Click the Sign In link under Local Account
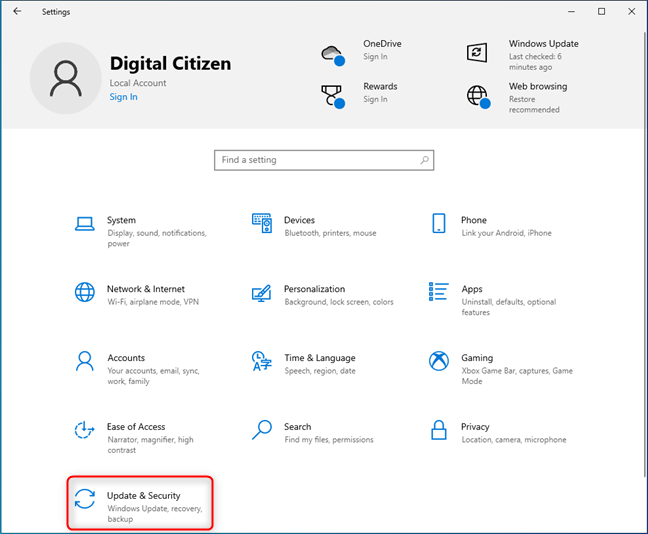The image size is (648, 534). [x=124, y=97]
